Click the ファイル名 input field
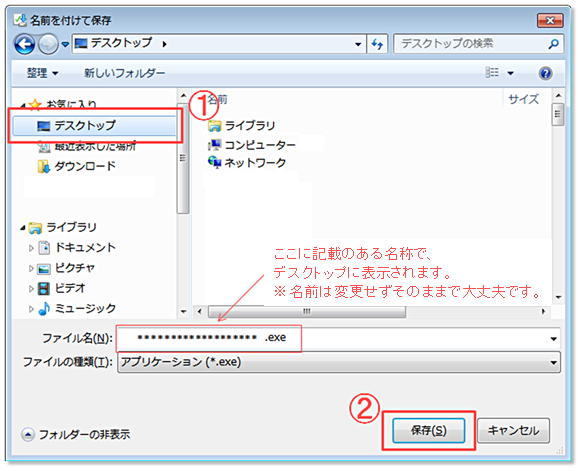 (338, 338)
